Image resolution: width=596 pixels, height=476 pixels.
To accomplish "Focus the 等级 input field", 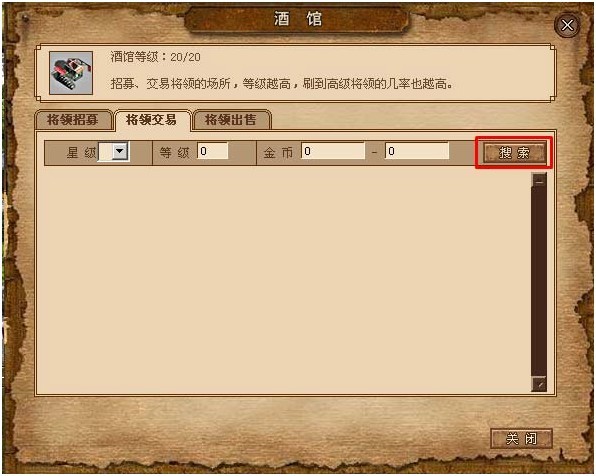I will click(213, 151).
